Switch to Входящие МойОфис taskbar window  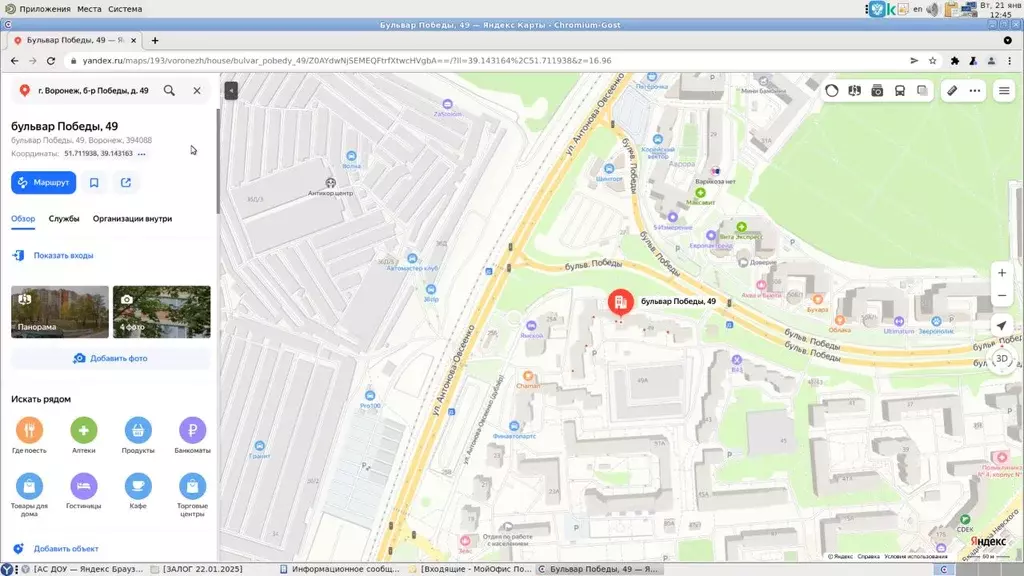click(x=470, y=569)
